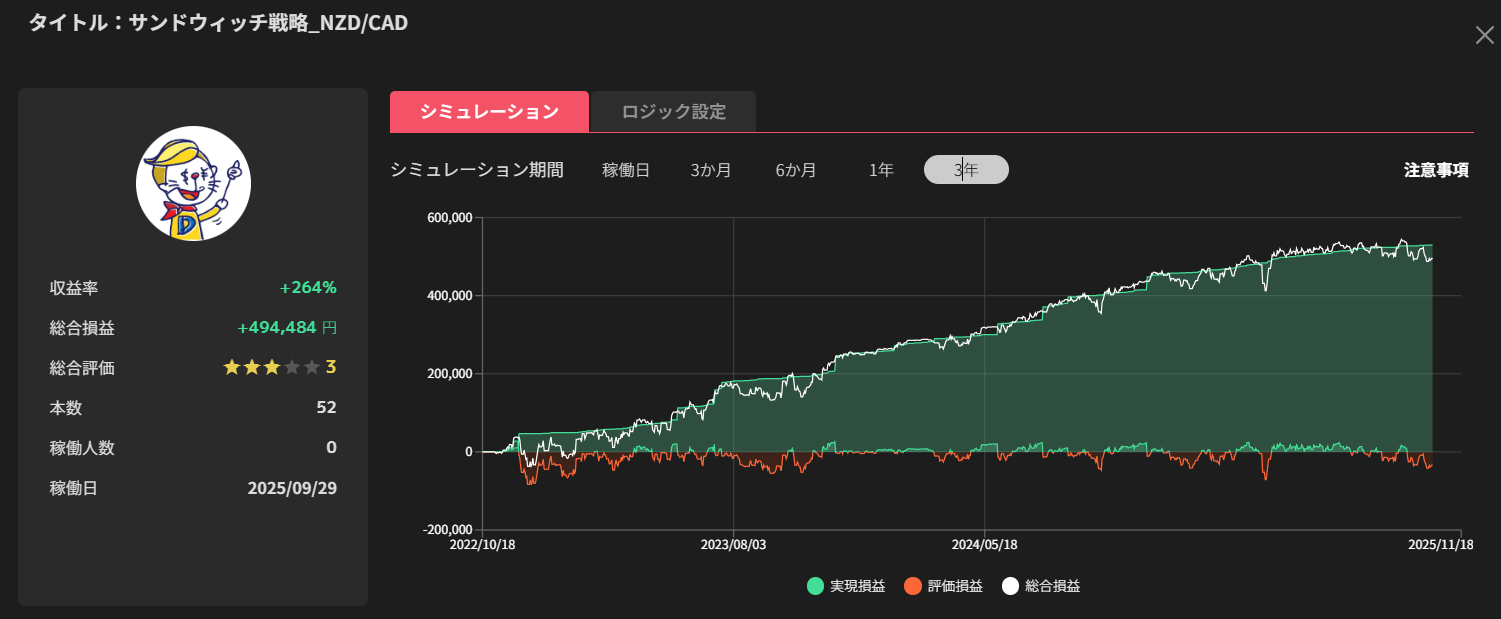Select the 稼働日 simulation period
This screenshot has height=619, width=1501.
tap(626, 170)
